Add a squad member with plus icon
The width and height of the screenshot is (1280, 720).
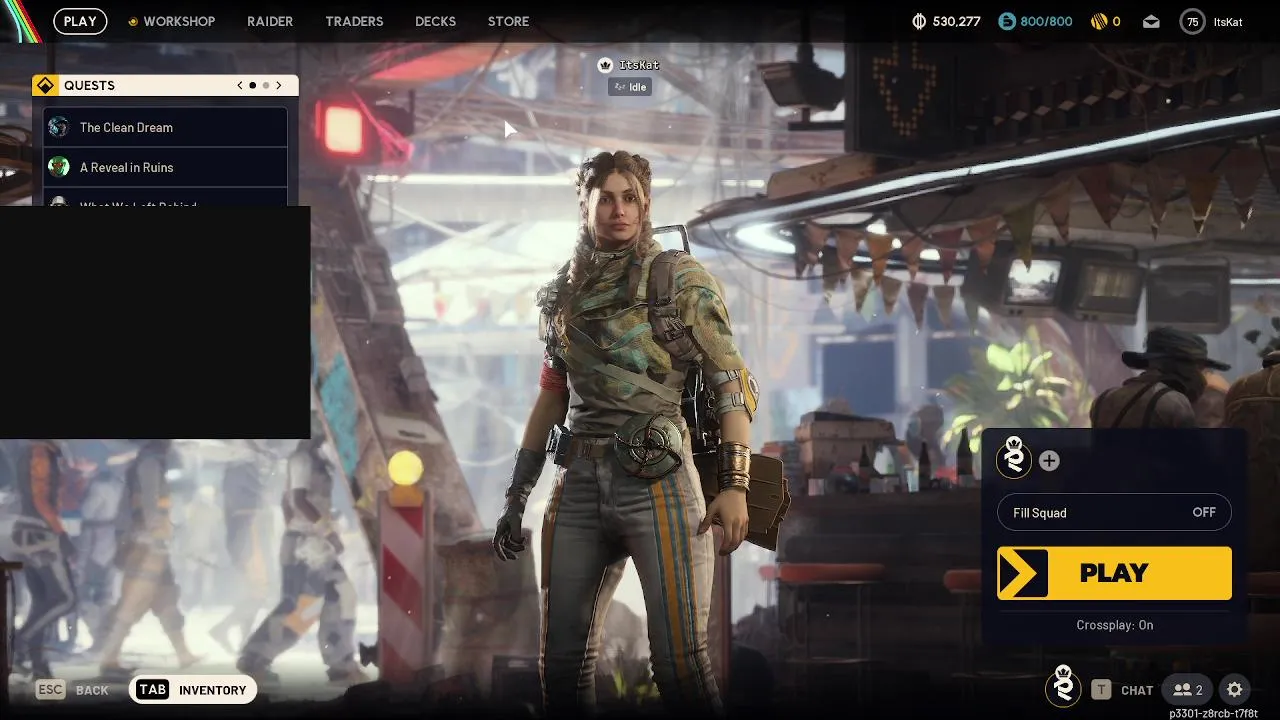(x=1049, y=461)
